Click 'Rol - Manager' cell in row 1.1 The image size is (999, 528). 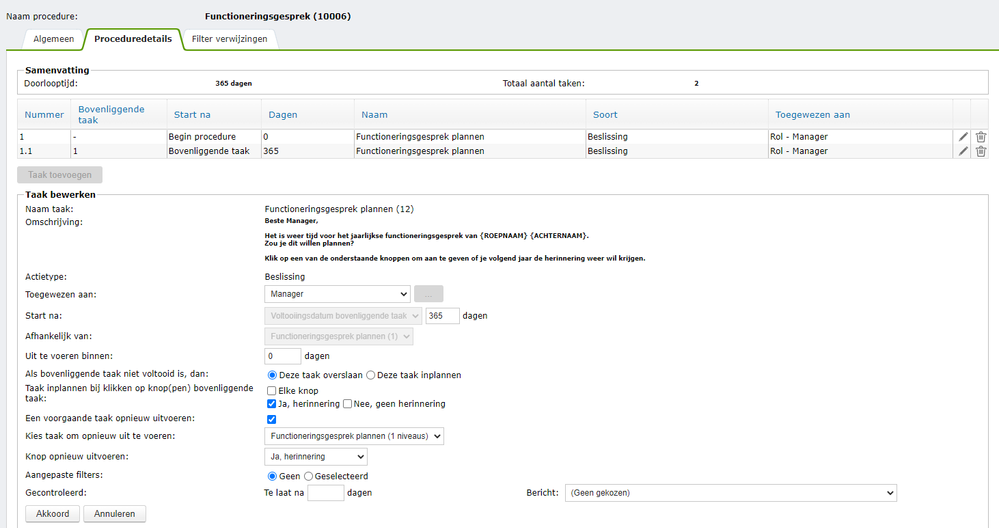[x=860, y=151]
